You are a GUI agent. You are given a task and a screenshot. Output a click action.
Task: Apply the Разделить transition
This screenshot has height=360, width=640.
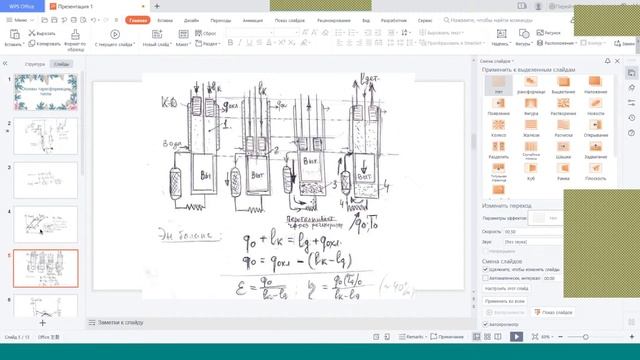click(498, 150)
